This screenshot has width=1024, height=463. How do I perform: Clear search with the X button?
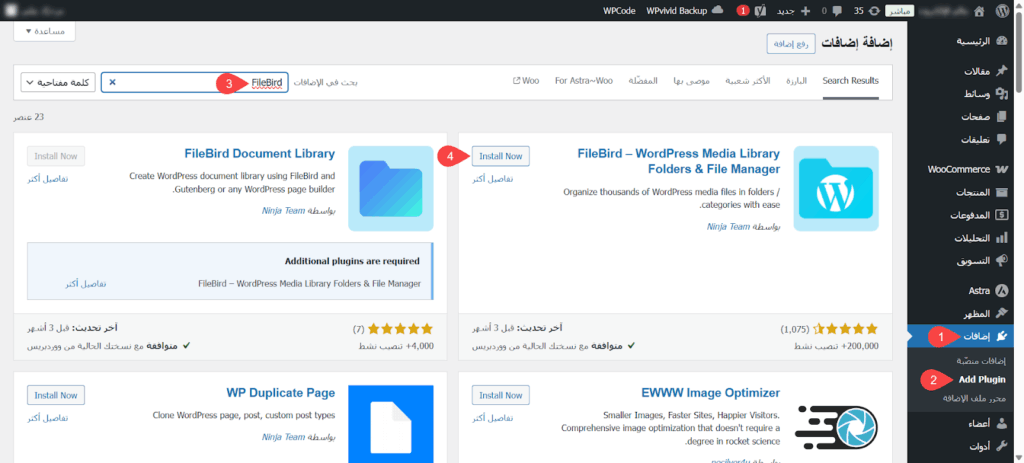coord(112,83)
